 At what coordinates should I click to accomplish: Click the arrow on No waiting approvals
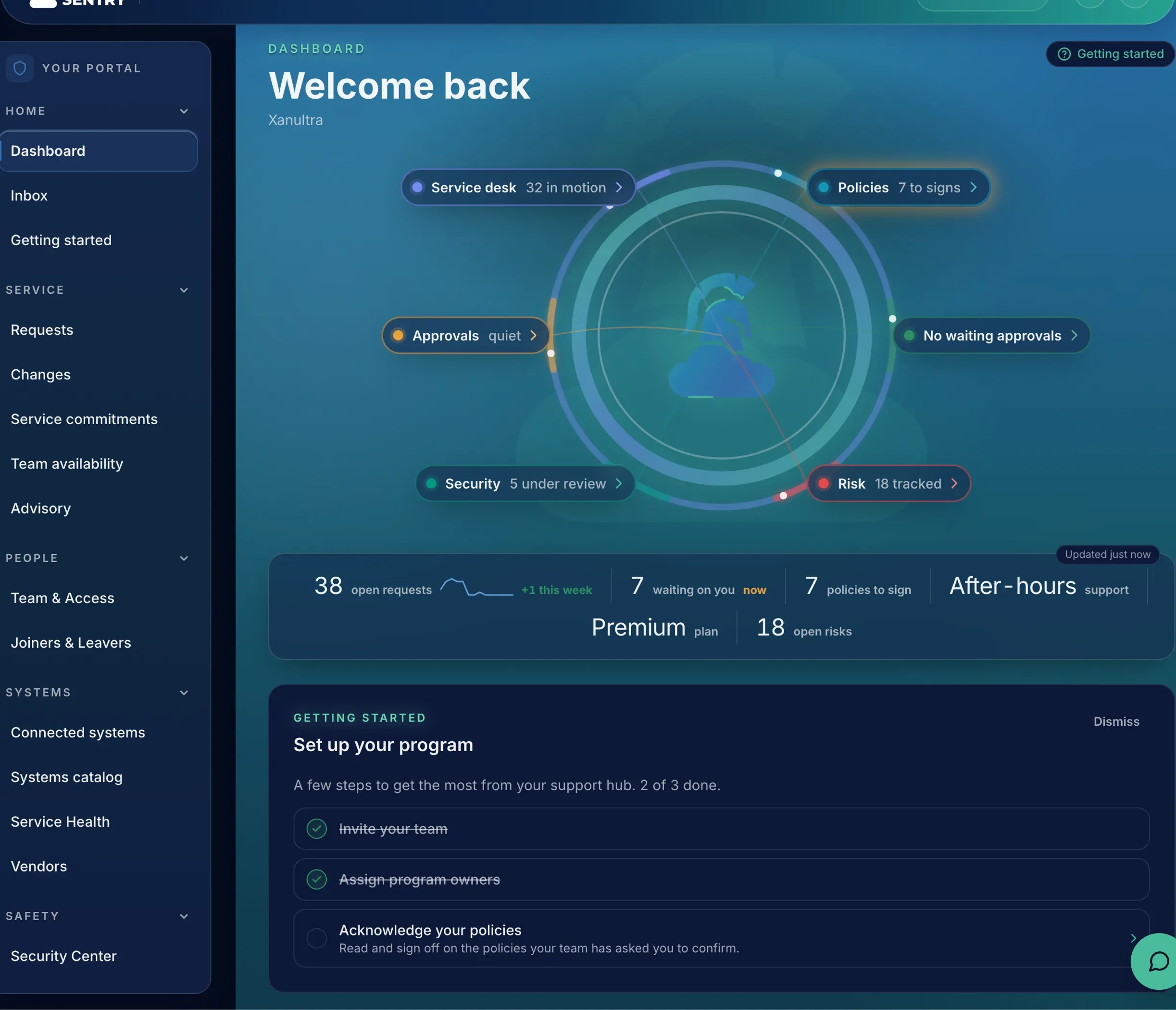tap(1074, 336)
